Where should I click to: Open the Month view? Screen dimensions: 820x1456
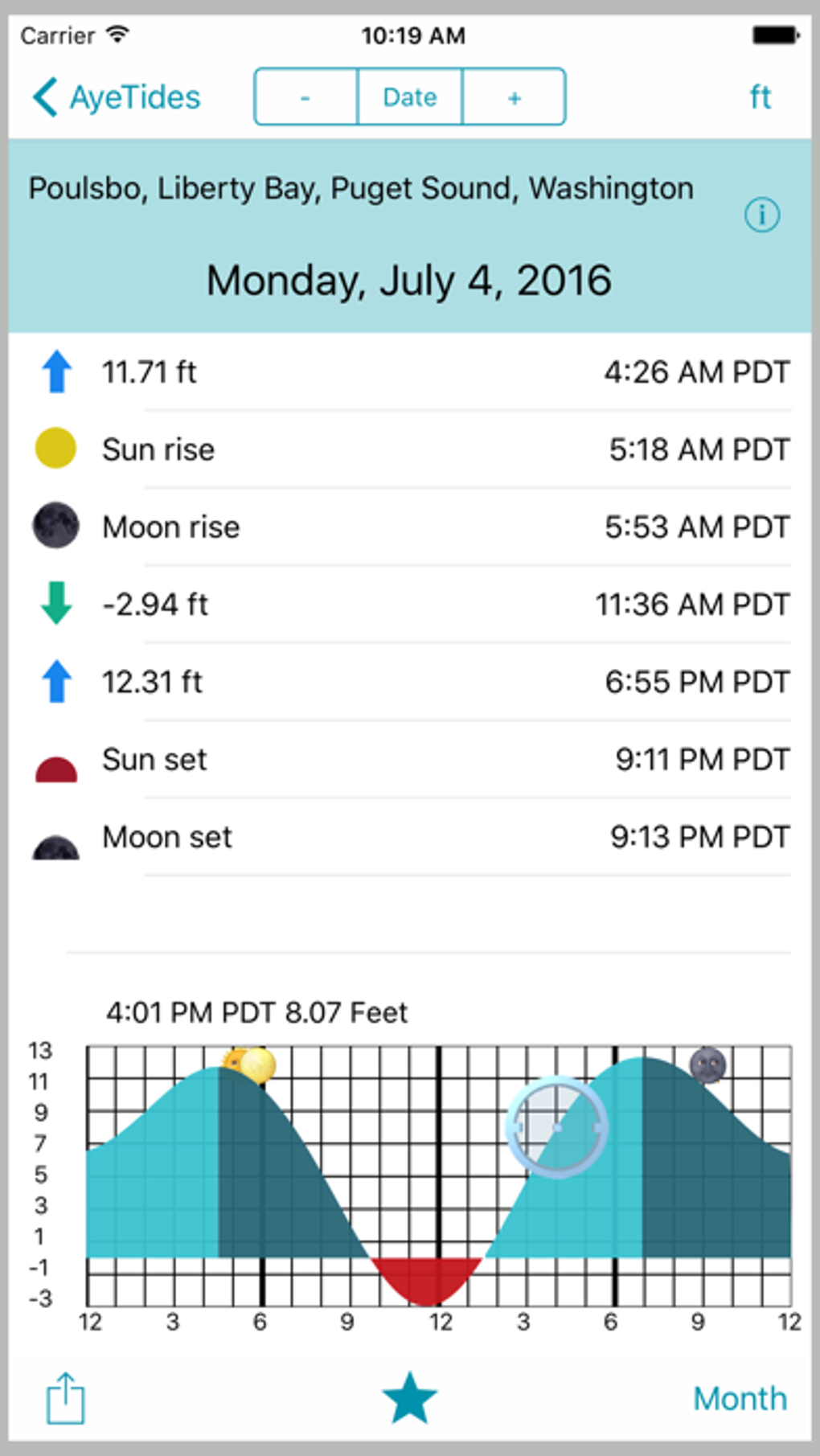coord(740,1398)
